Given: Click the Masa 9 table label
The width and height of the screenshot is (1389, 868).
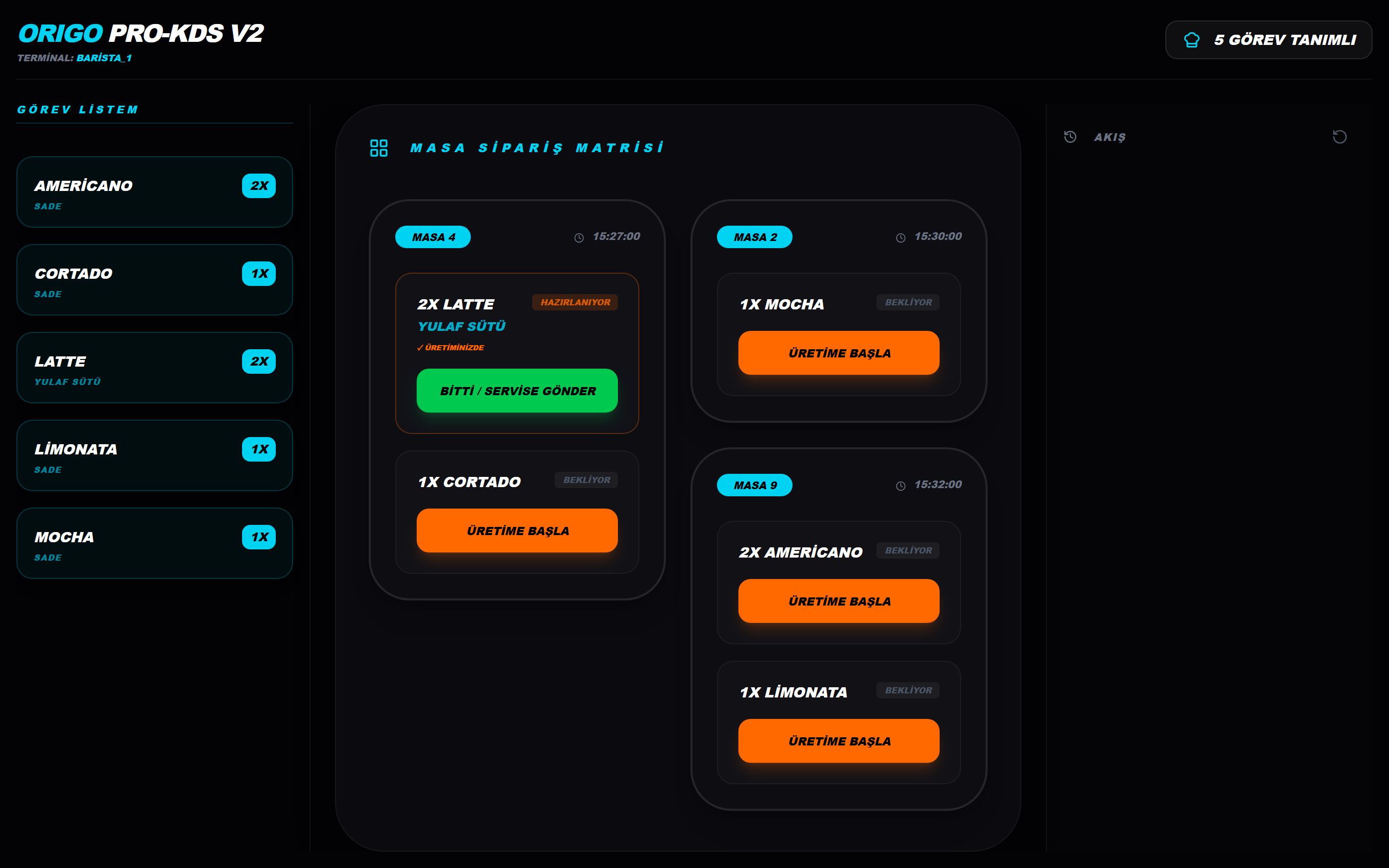Looking at the screenshot, I should (754, 485).
